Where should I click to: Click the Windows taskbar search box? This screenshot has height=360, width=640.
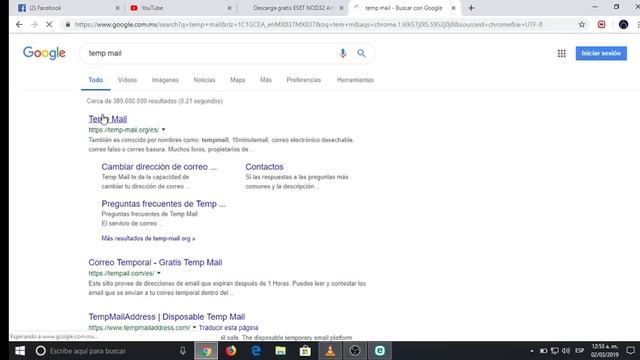point(110,351)
